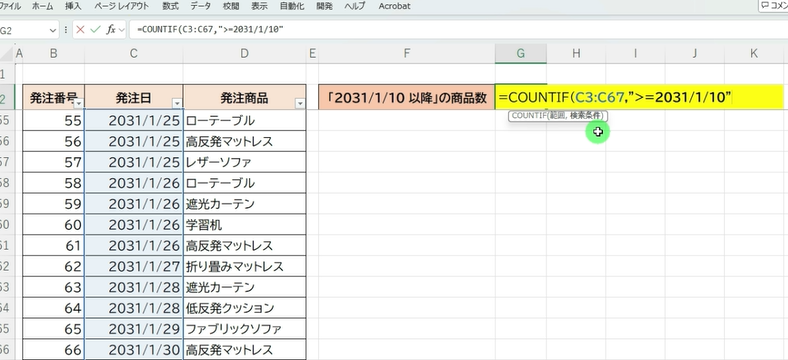Open the 開発 tab

325,7
